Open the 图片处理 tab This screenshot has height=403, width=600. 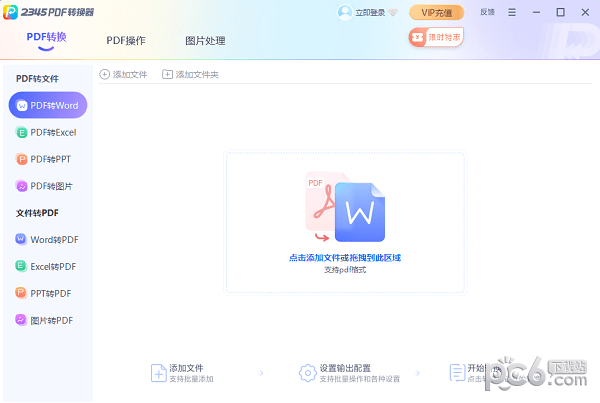[x=205, y=41]
